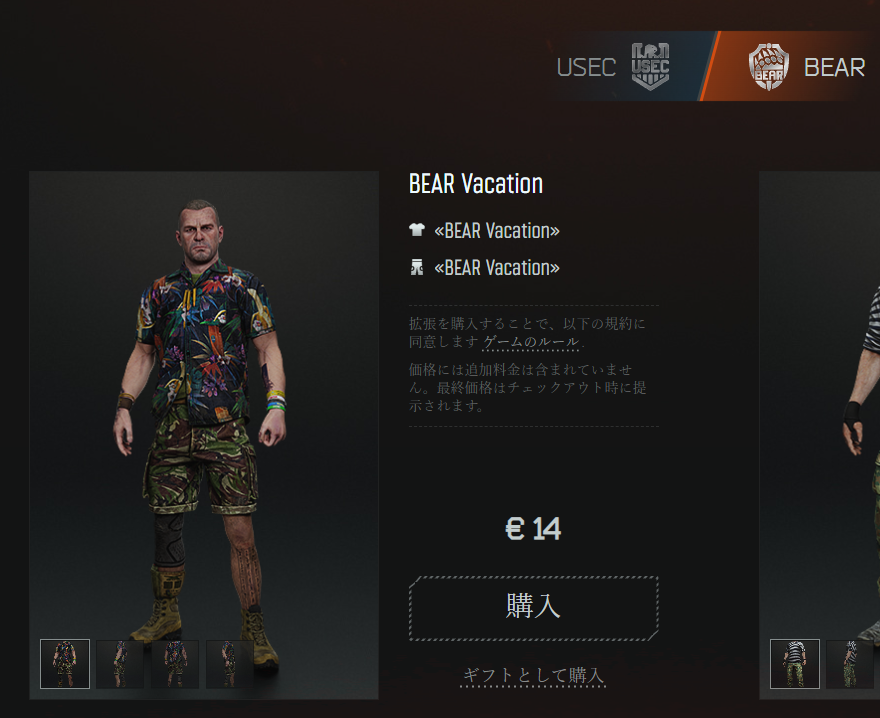Click the shorts icon beside lower BEAR Vacation
Screen dimensions: 880x718
point(416,267)
